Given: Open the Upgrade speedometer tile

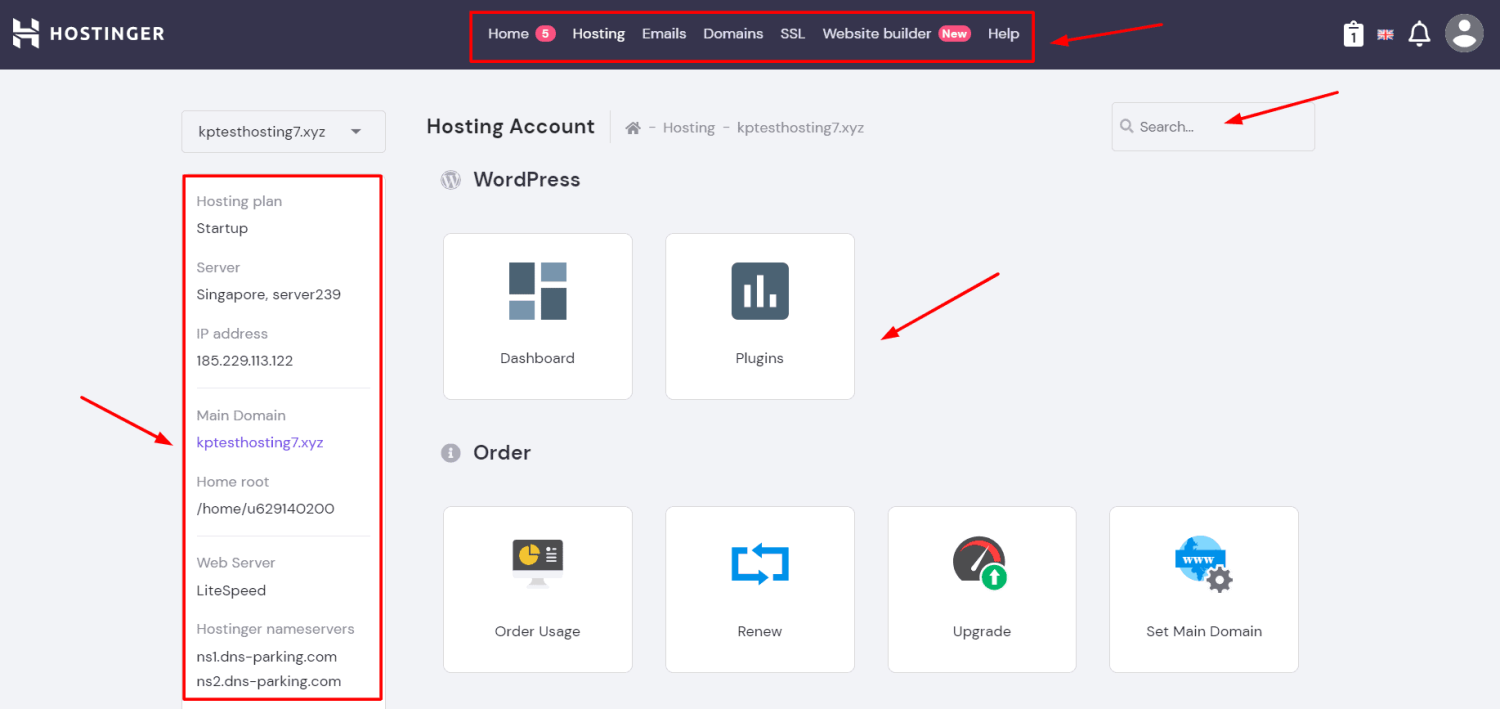Looking at the screenshot, I should tap(981, 589).
